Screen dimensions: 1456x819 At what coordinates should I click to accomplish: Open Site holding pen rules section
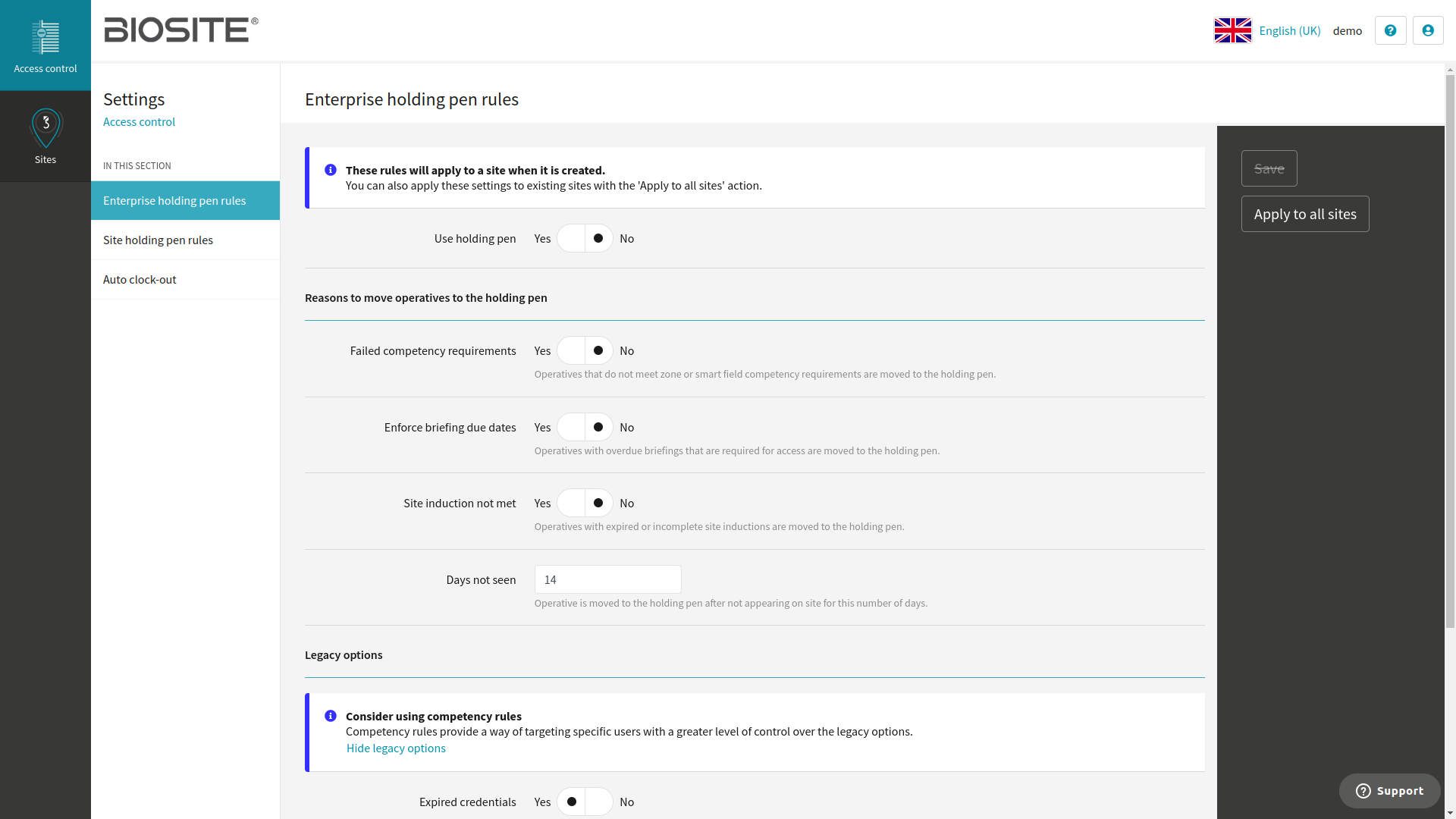point(185,240)
